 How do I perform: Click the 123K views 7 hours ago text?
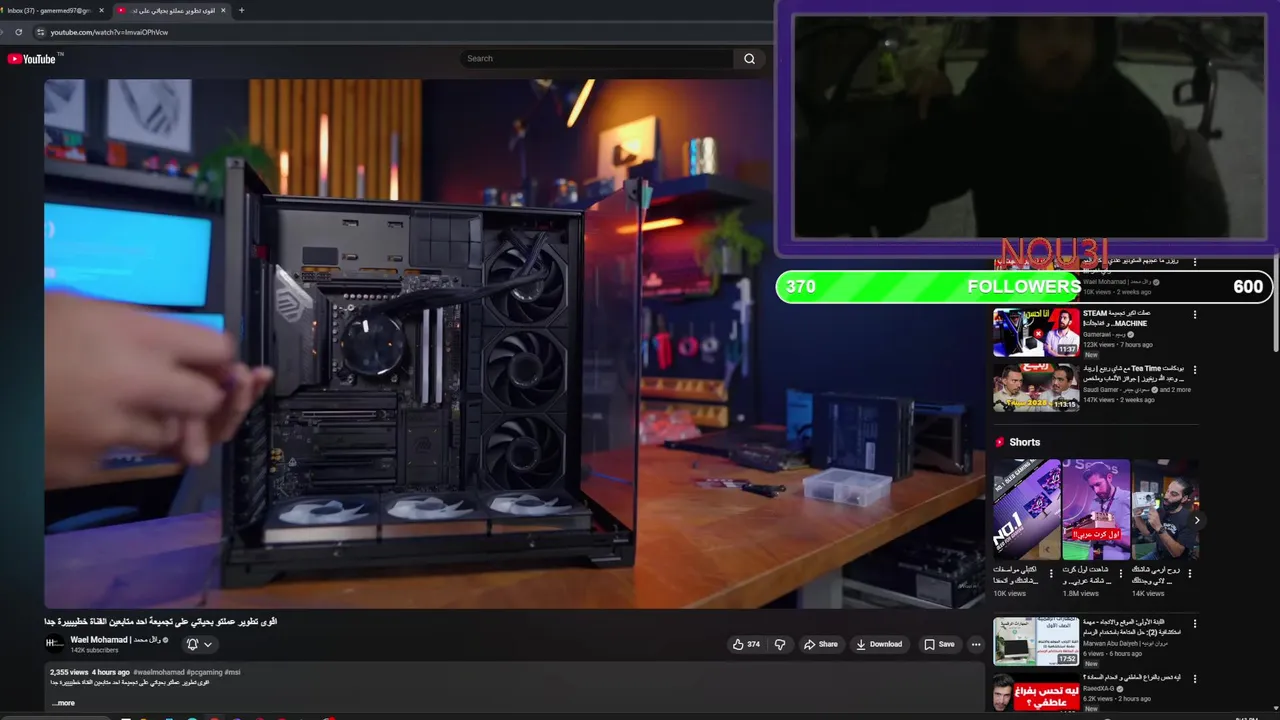(x=1118, y=344)
